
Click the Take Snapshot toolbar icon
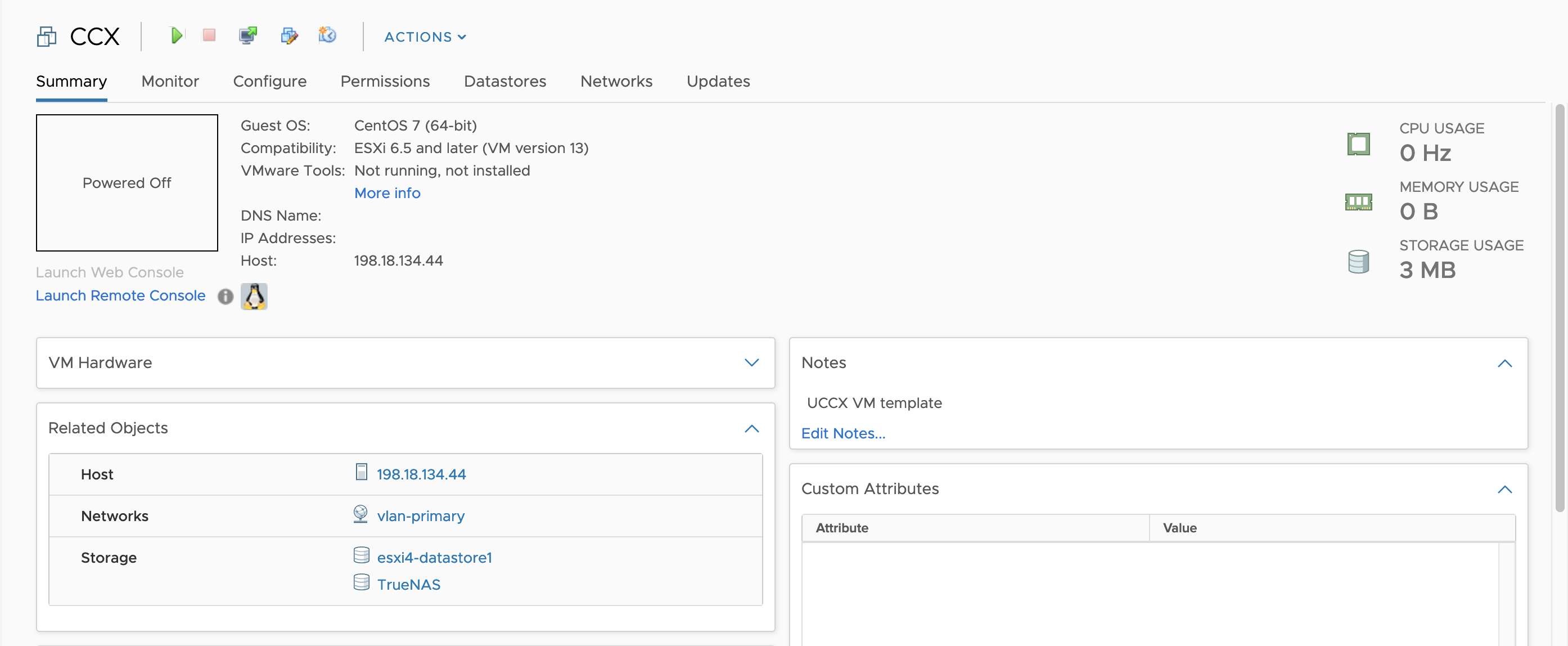pos(327,35)
